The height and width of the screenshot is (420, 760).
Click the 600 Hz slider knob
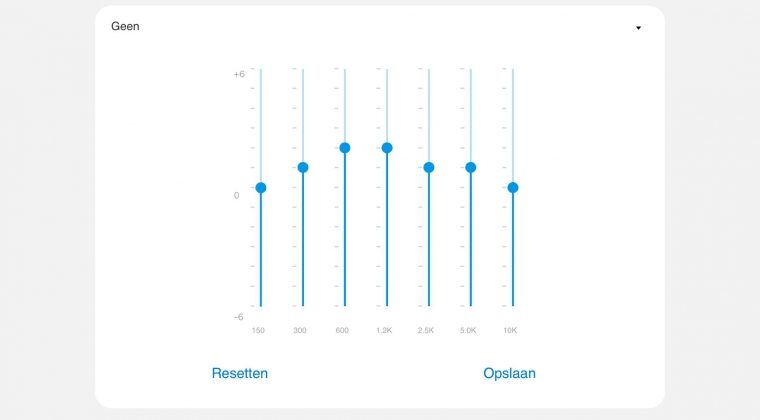point(345,148)
